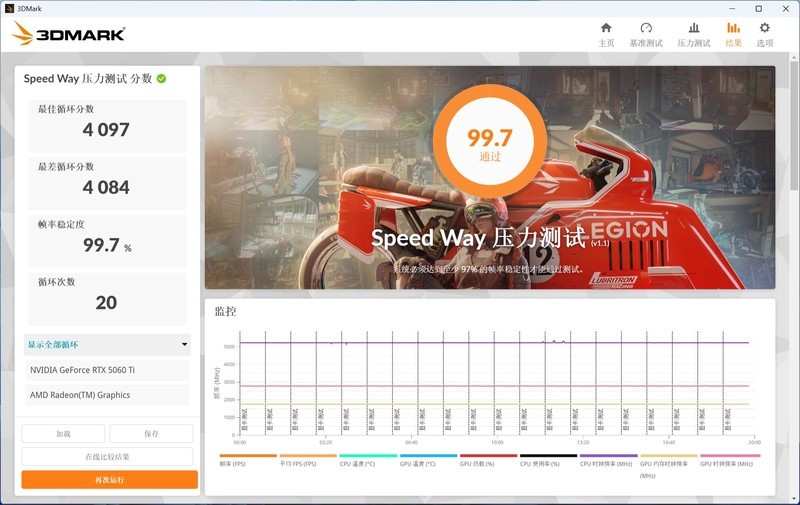Click the 最佳循环分数 label

point(66,109)
